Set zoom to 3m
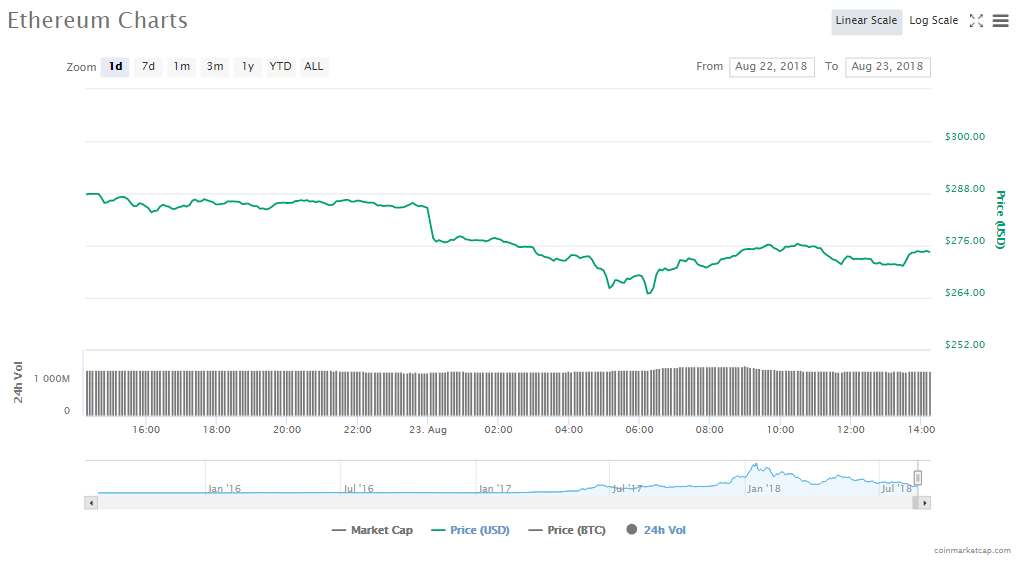 pos(215,67)
